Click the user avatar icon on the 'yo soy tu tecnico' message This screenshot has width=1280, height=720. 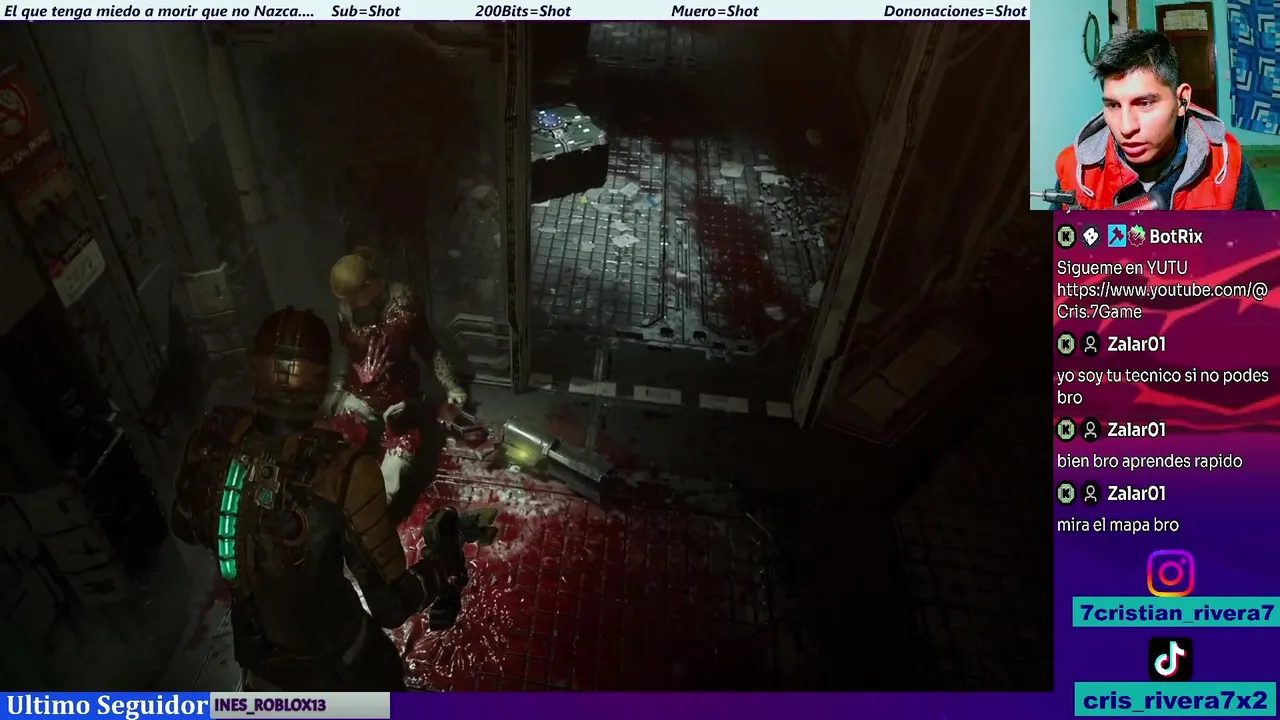coord(1091,344)
